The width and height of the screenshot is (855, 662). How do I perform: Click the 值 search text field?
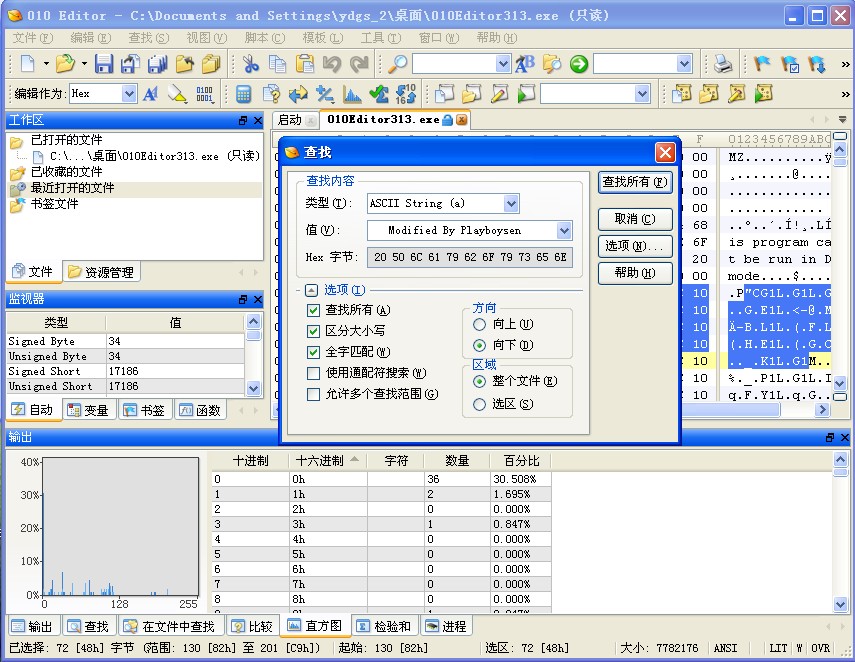pyautogui.click(x=462, y=231)
